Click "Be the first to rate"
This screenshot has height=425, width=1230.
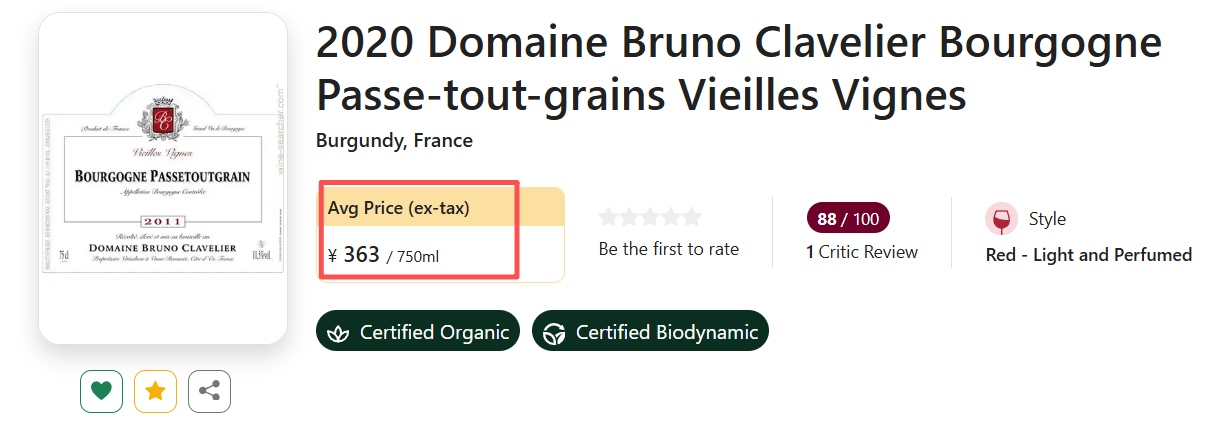coord(668,249)
